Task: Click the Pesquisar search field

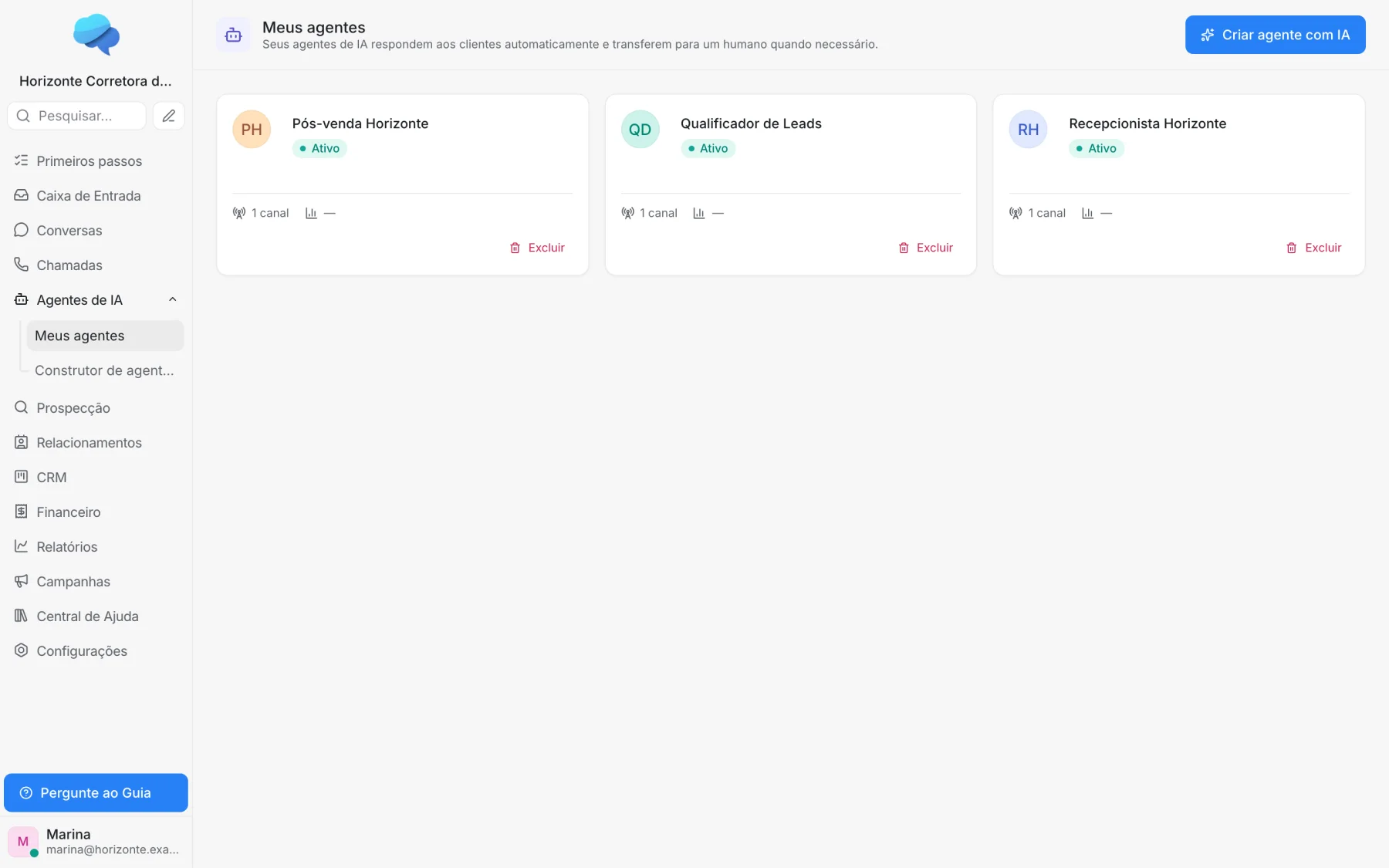Action: point(76,116)
